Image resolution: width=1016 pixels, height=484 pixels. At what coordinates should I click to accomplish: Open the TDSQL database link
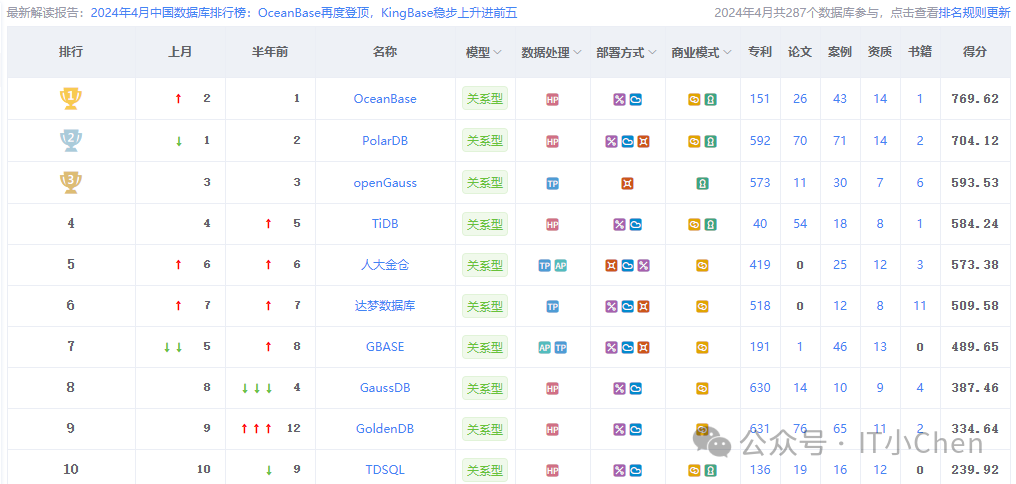385,470
